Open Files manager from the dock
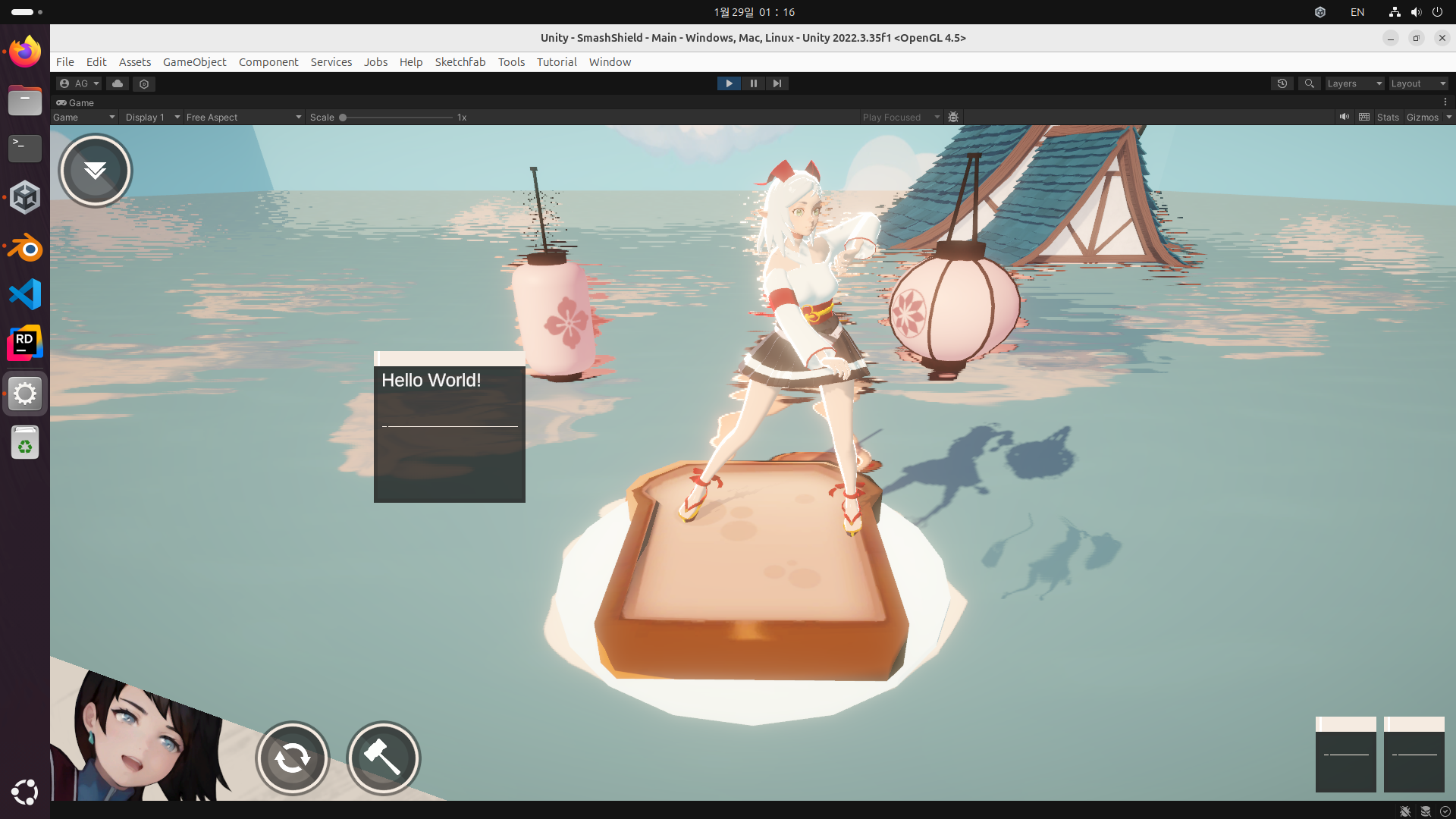Image resolution: width=1456 pixels, height=819 pixels. coord(25,100)
